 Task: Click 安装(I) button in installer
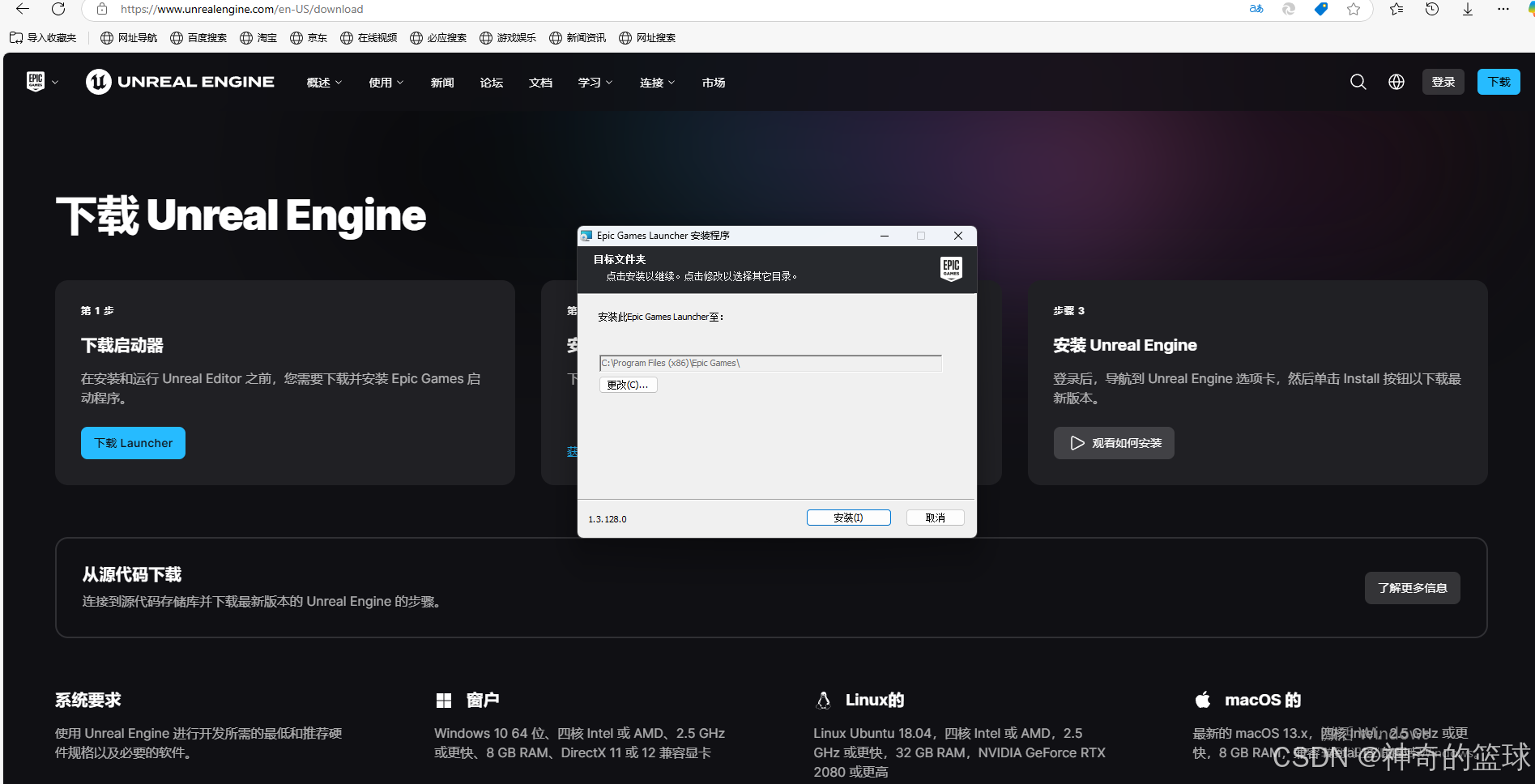click(x=849, y=518)
